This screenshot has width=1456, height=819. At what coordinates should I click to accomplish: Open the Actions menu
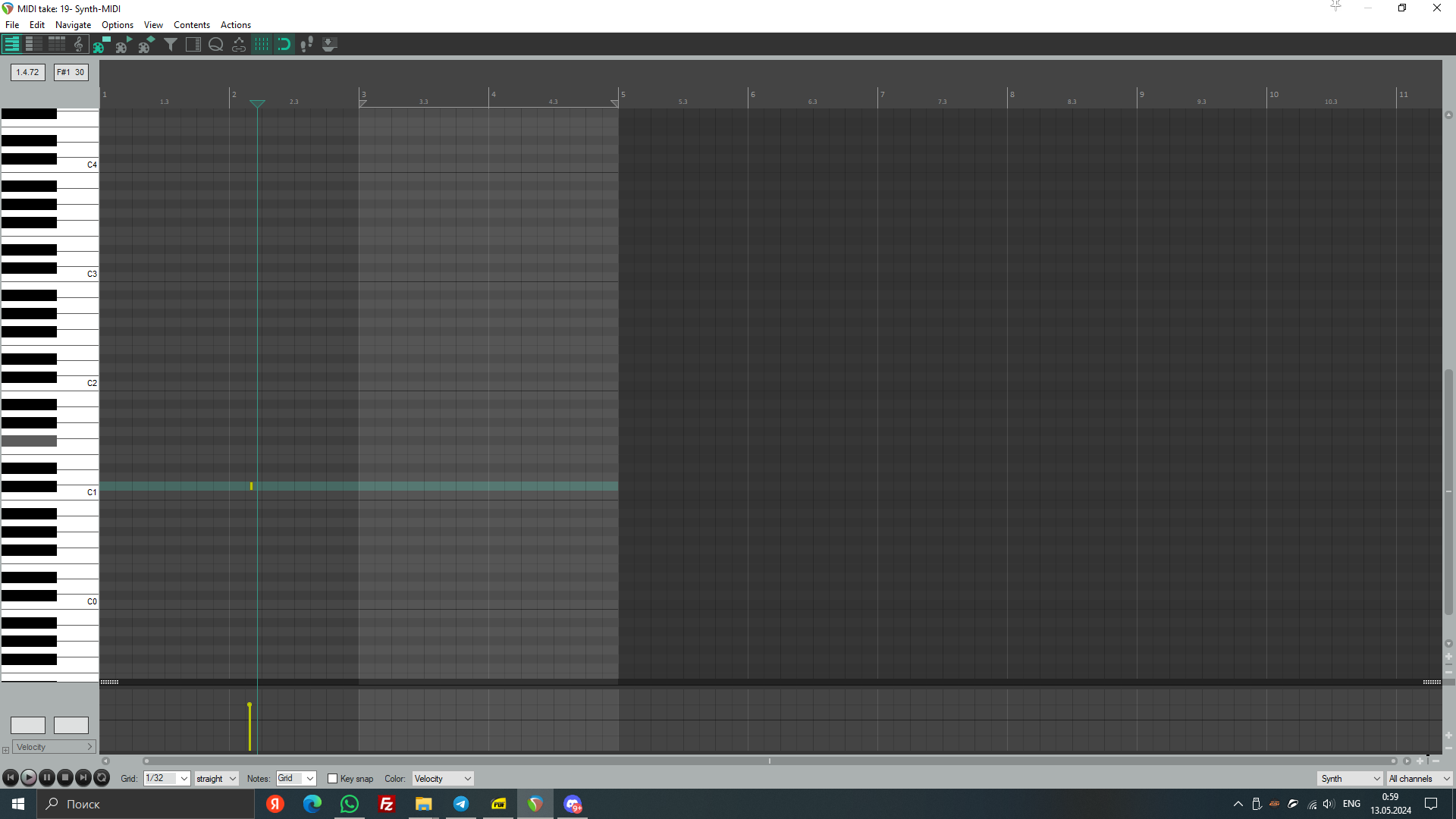pos(236,25)
